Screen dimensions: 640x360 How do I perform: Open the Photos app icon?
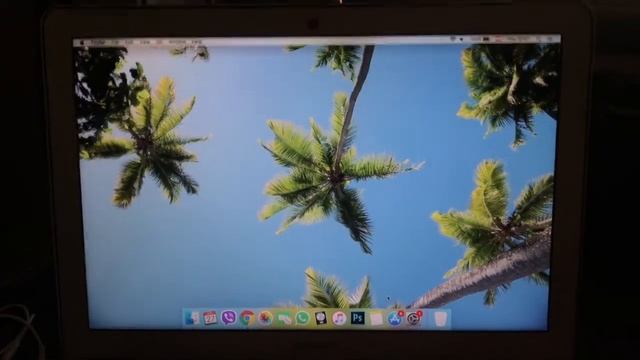[265, 318]
